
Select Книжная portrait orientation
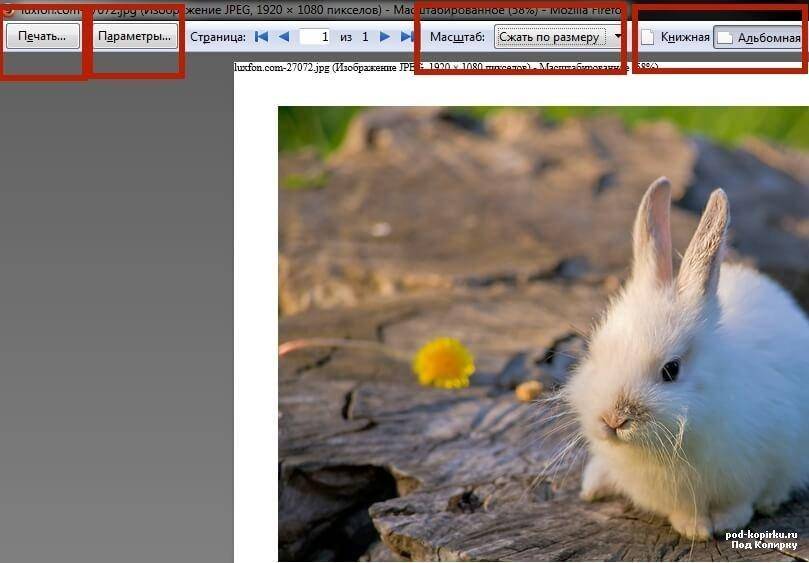(x=684, y=38)
